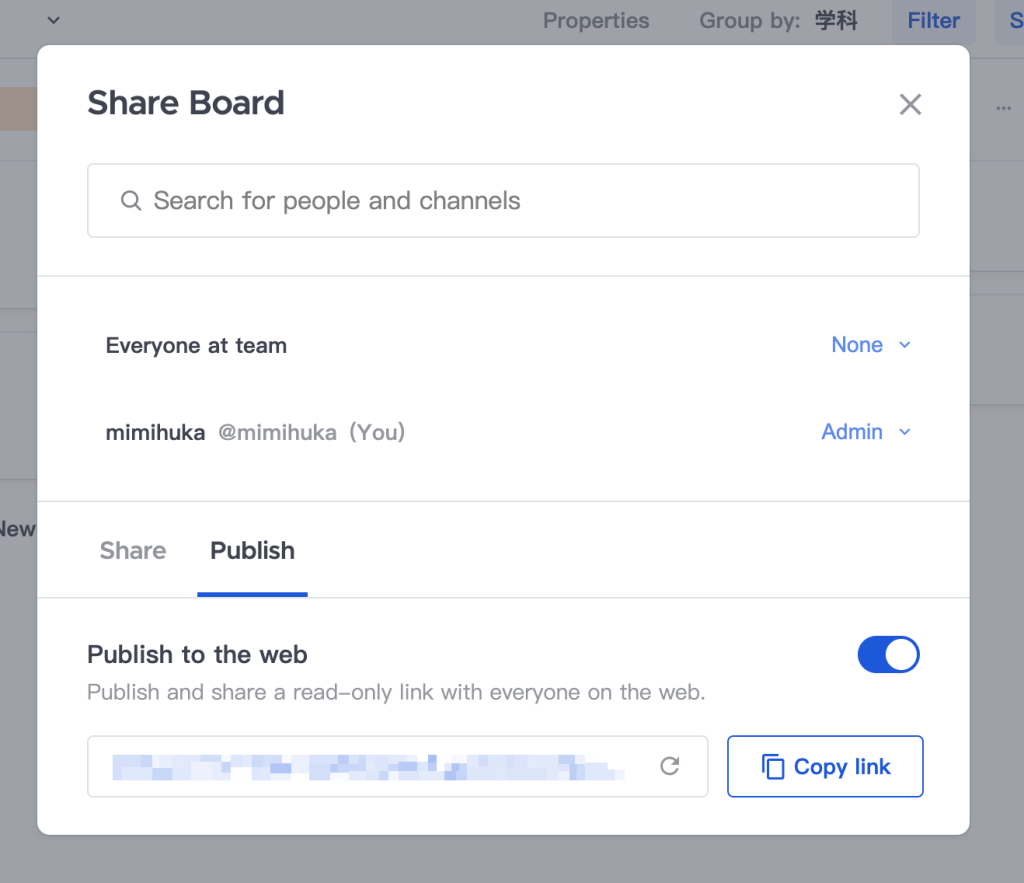Open the Admin role dropdown for mimihuka
This screenshot has width=1024, height=883.
pyautogui.click(x=853, y=432)
